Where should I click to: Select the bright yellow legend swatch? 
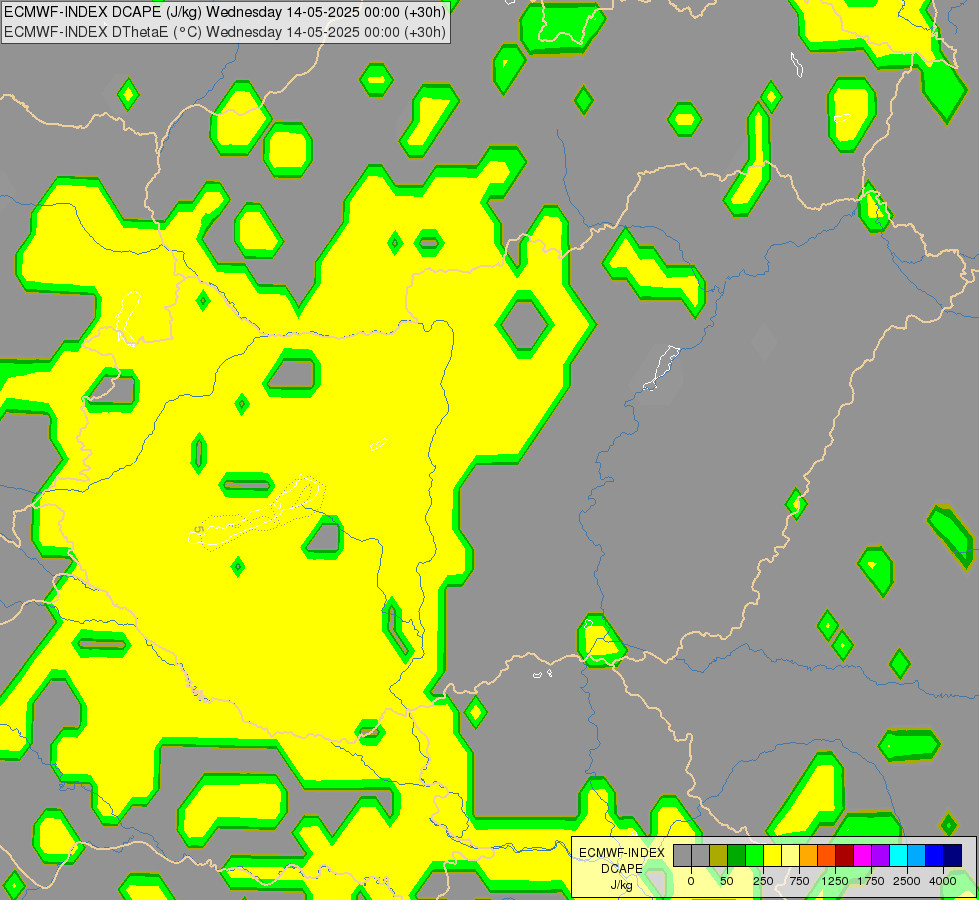tap(772, 856)
